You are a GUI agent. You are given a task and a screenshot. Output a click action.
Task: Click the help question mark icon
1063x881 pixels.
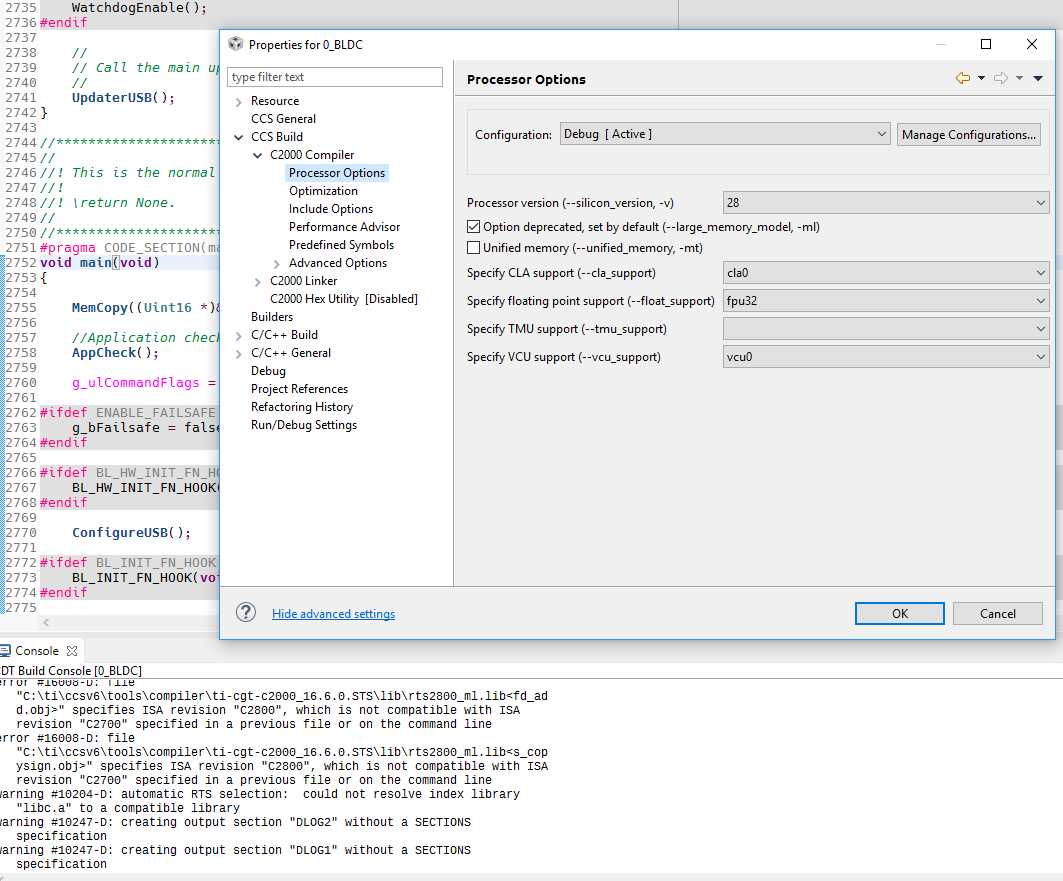click(x=245, y=613)
